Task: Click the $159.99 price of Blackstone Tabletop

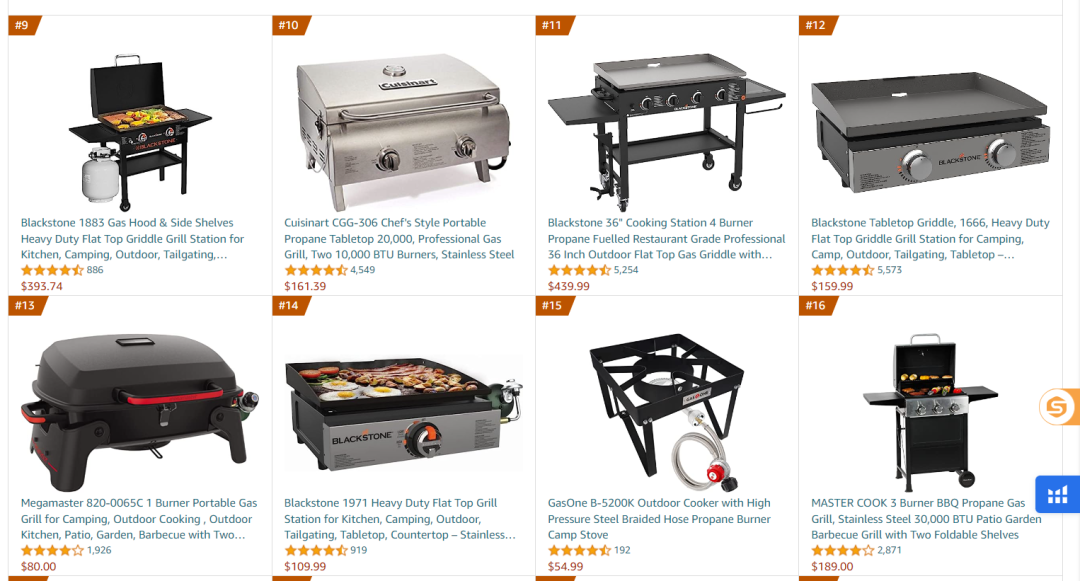Action: click(x=832, y=286)
